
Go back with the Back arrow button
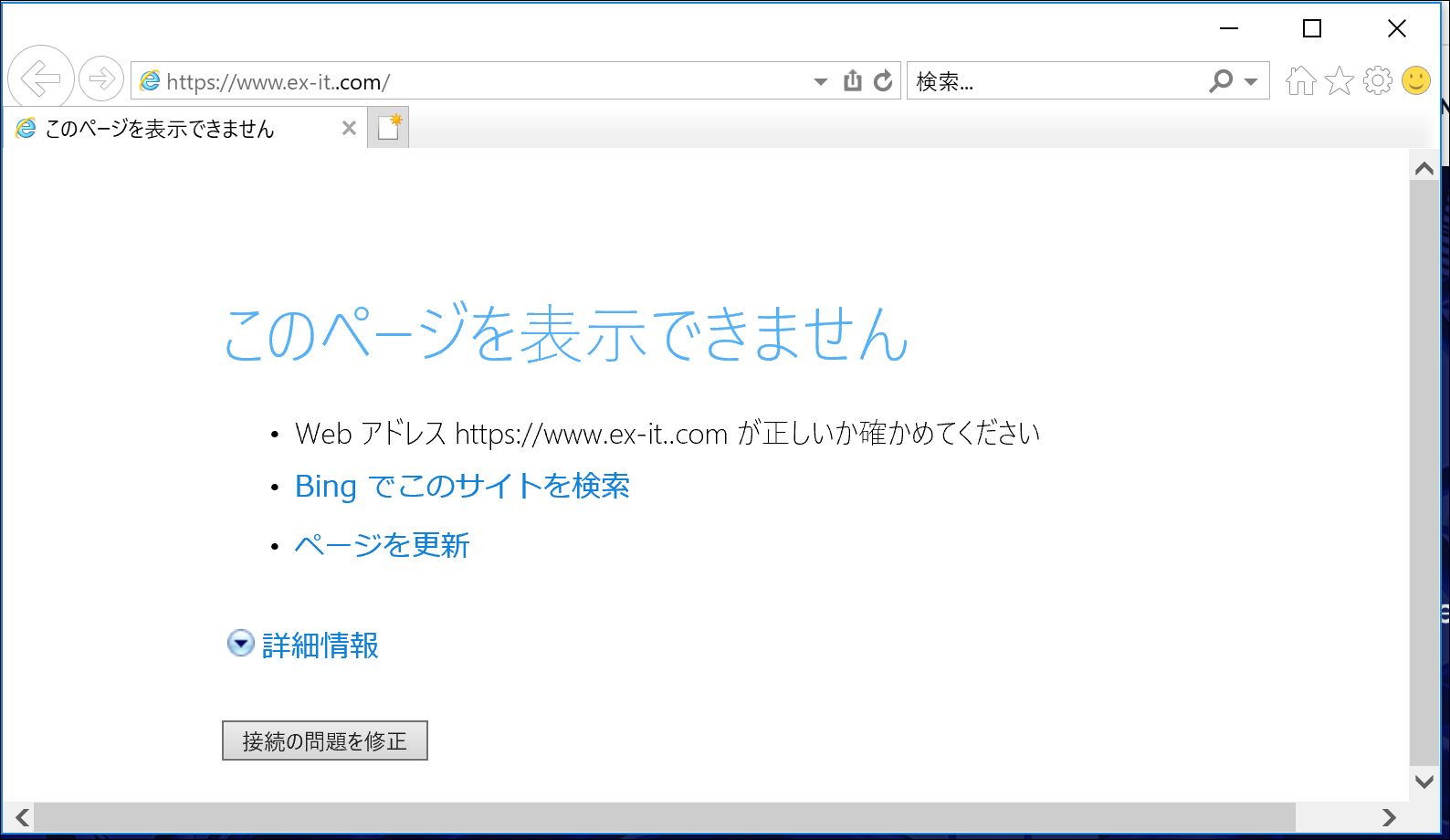pos(41,79)
